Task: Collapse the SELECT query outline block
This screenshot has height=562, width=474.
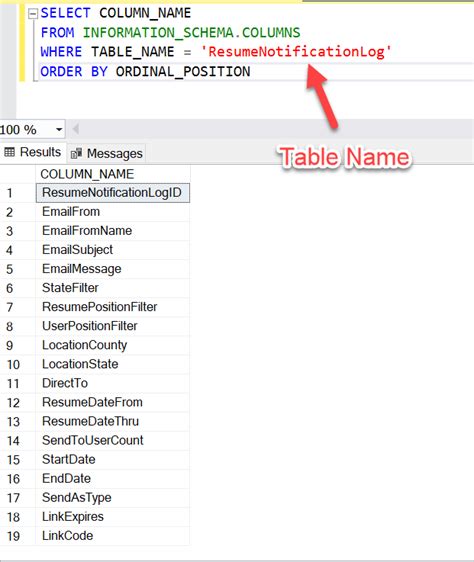Action: point(33,14)
